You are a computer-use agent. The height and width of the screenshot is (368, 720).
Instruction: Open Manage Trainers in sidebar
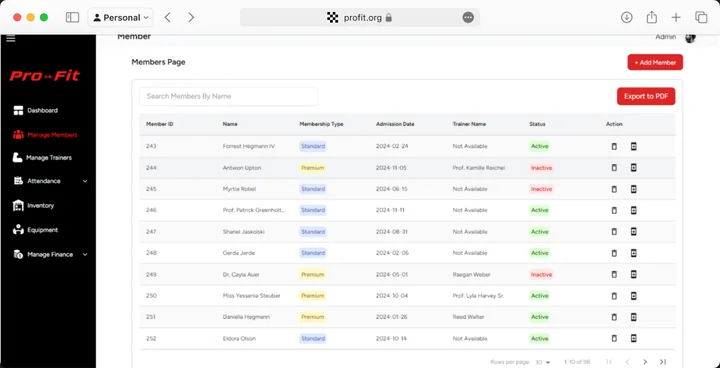[x=42, y=158]
